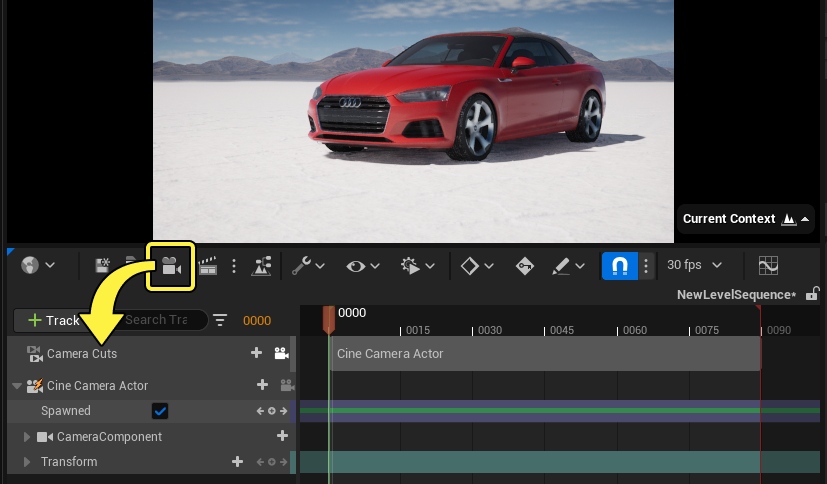Click plus button on Transform row
Viewport: 827px width, 484px height.
tap(237, 462)
